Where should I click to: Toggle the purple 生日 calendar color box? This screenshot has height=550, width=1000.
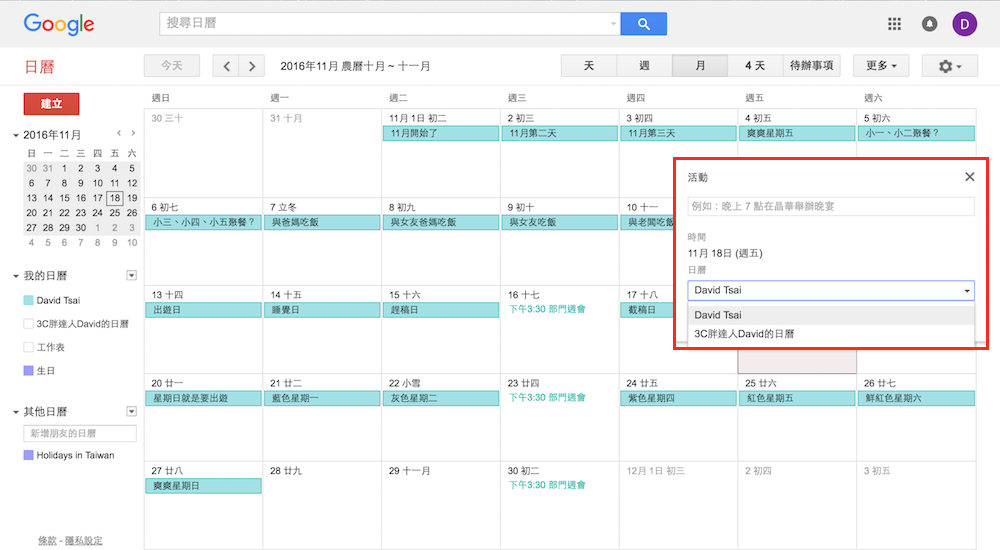pyautogui.click(x=28, y=371)
